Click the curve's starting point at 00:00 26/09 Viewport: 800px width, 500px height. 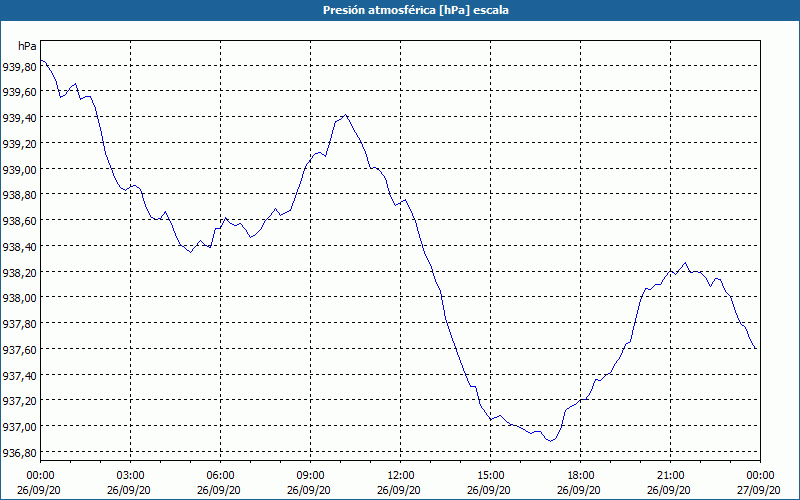pos(41,60)
